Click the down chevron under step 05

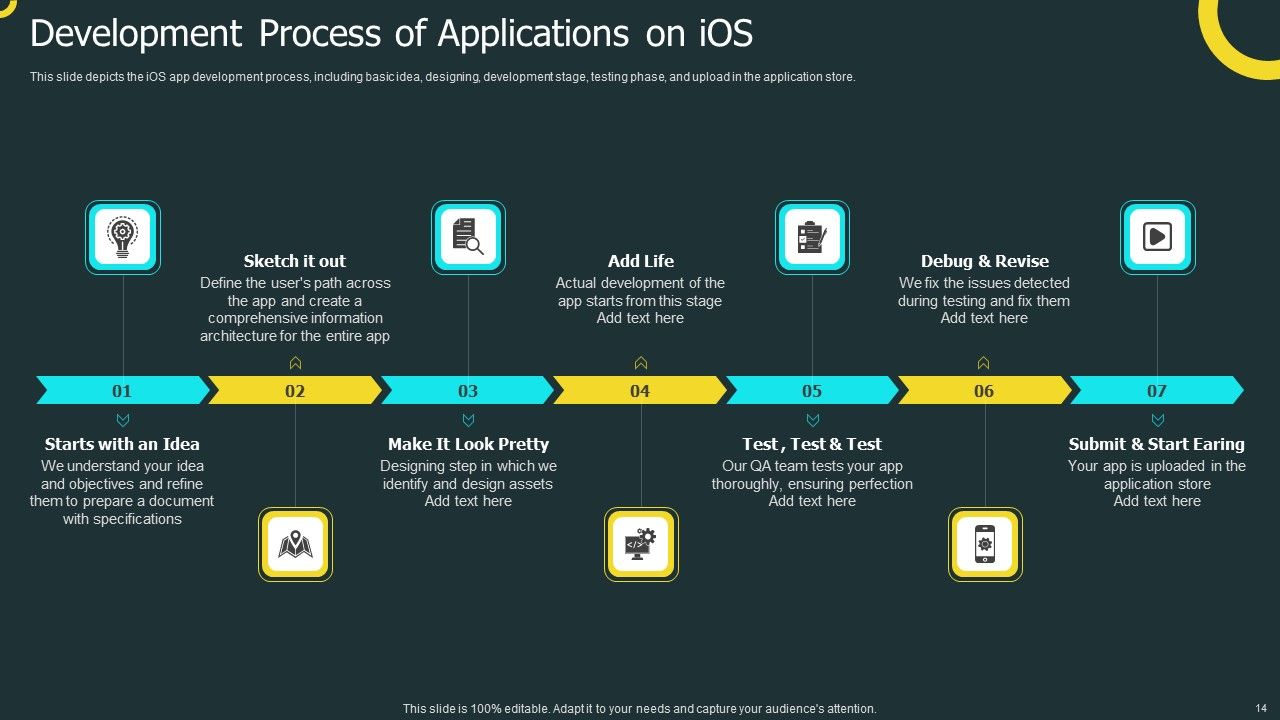pos(812,420)
